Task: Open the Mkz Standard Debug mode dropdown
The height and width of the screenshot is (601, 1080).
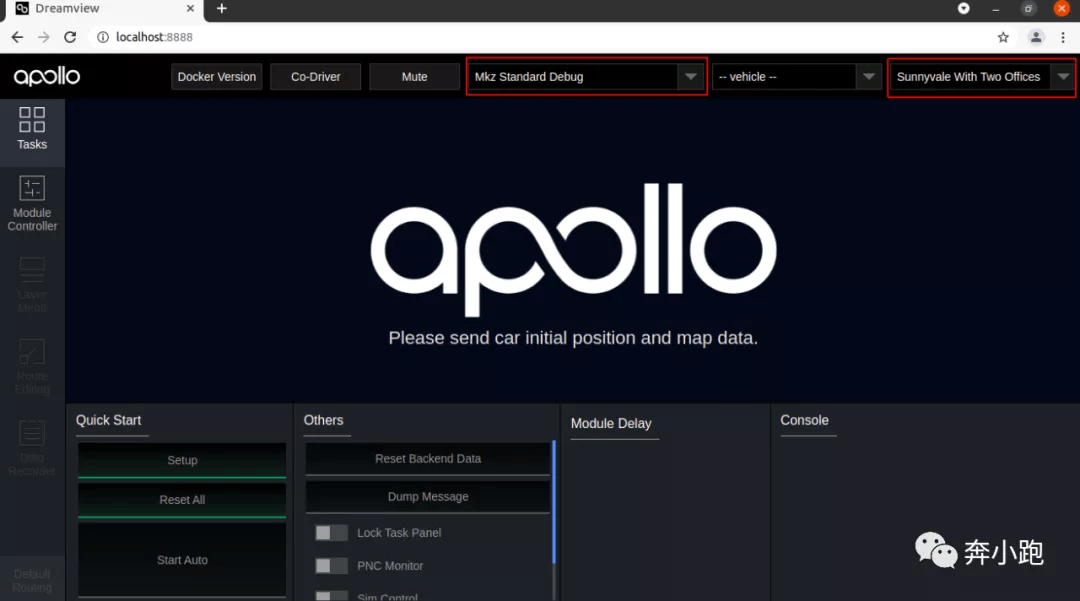Action: (x=586, y=76)
